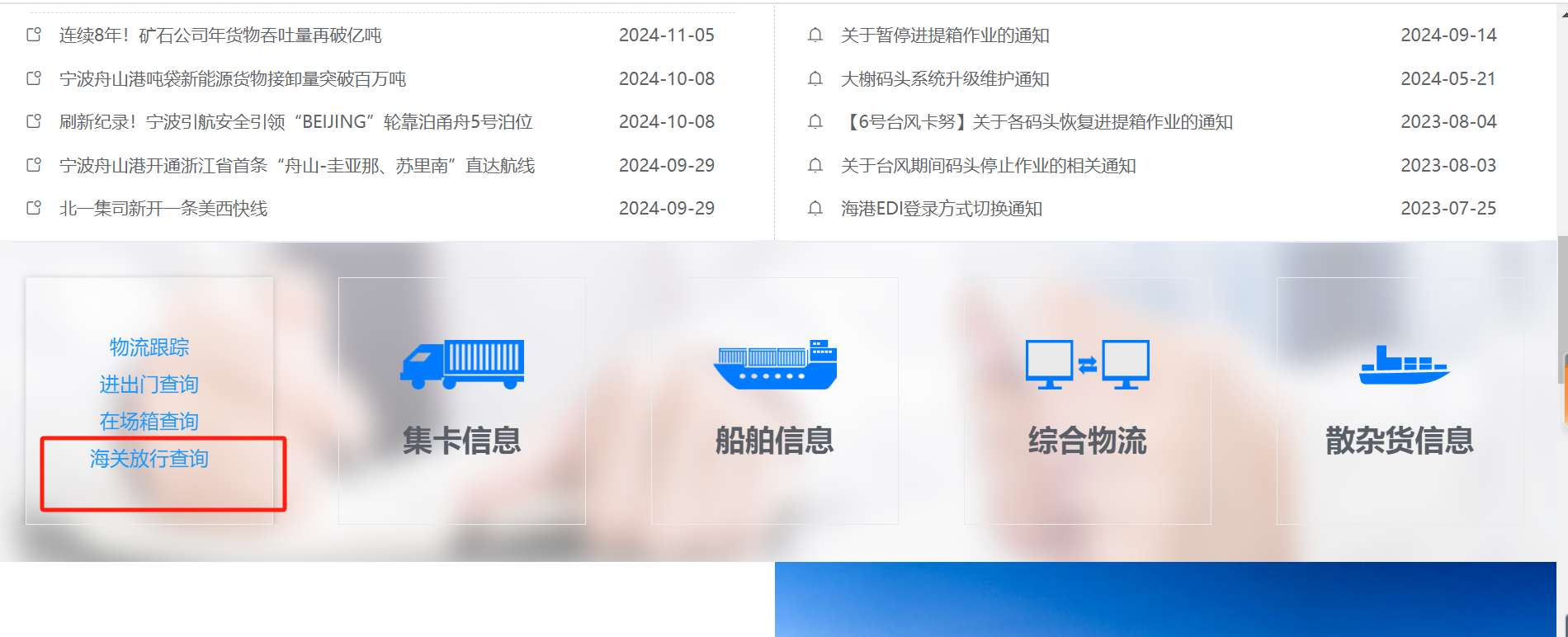This screenshot has width=1568, height=637.
Task: Open the 物流跟踪 link
Action: (x=149, y=347)
